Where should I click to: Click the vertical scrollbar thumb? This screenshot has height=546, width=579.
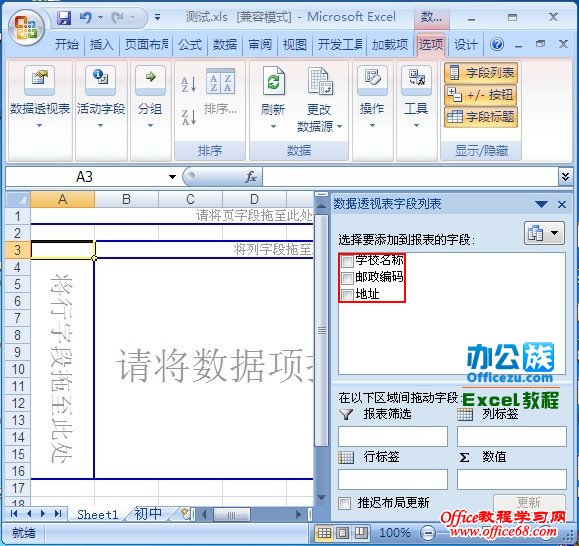322,331
